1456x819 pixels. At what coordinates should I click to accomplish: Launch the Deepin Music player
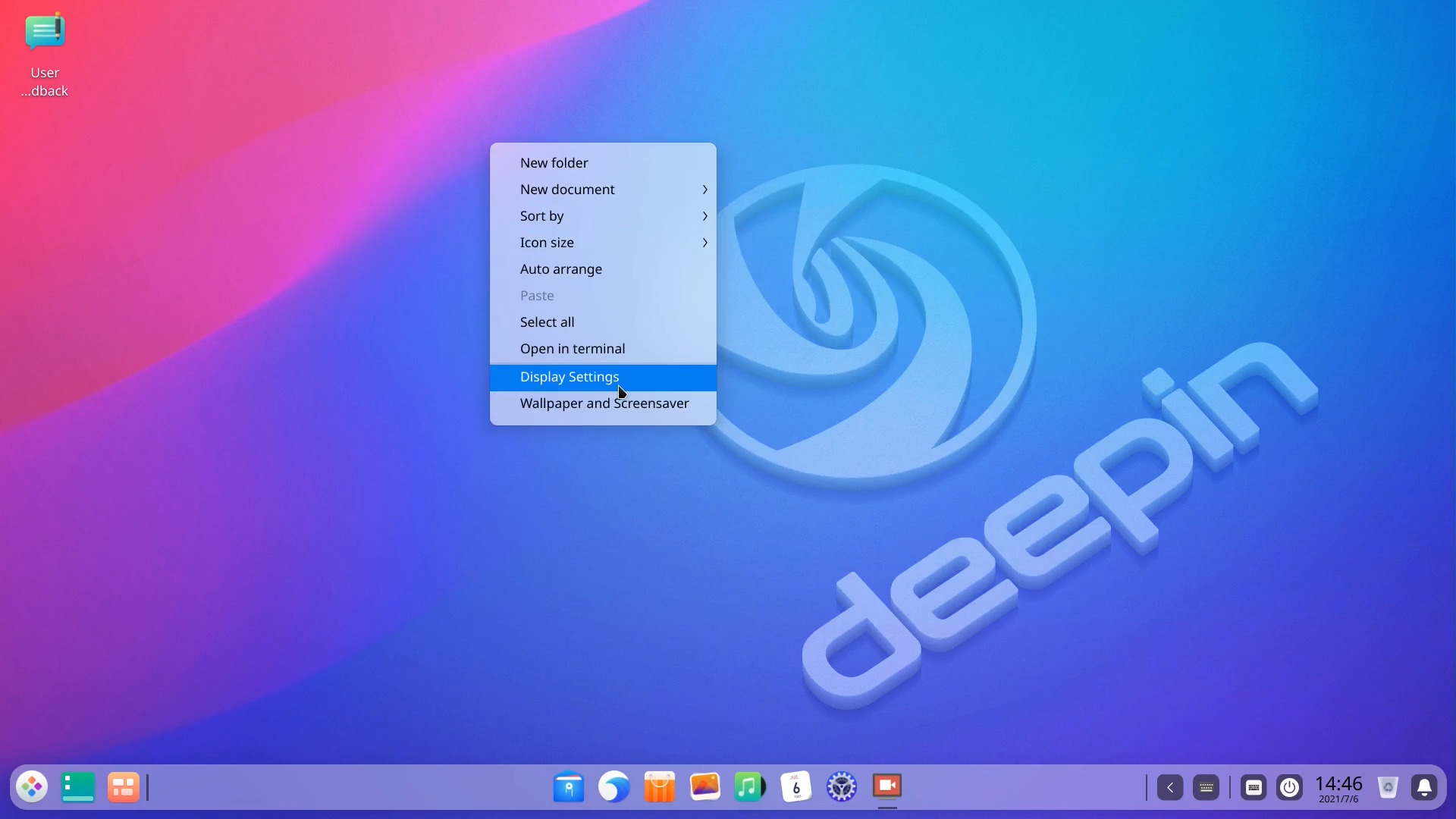(749, 787)
